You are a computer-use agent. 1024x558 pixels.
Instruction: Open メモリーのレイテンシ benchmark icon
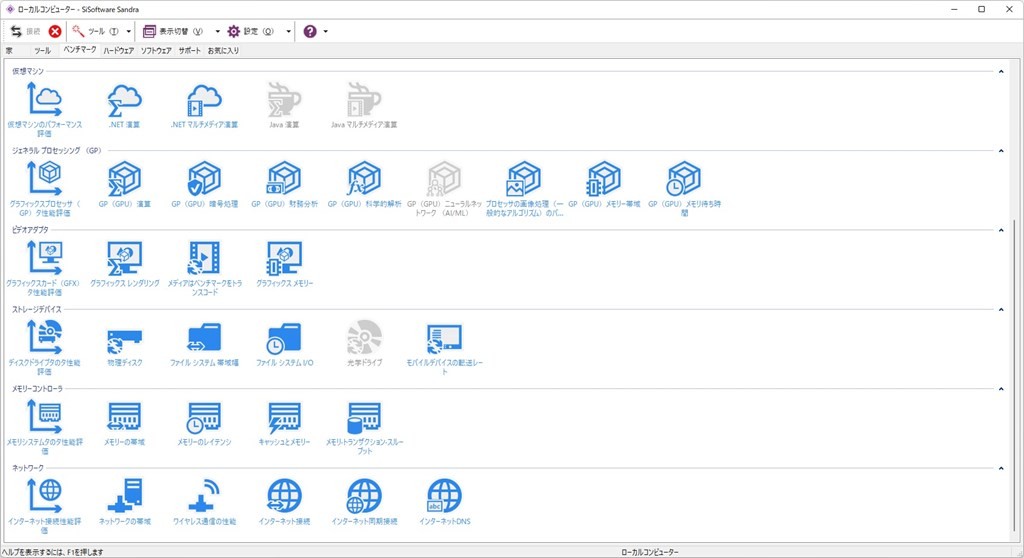pyautogui.click(x=204, y=418)
